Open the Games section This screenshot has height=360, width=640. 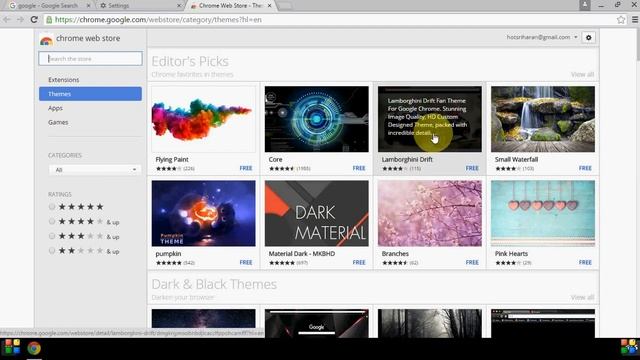coord(58,122)
